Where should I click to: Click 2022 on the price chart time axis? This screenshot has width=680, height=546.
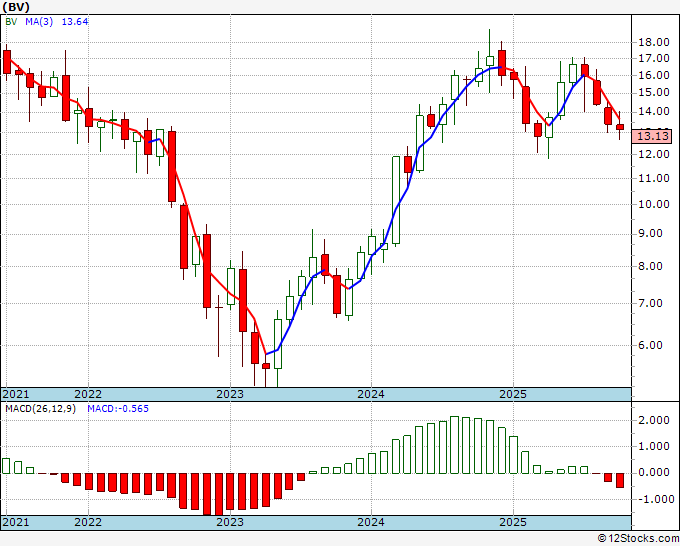tap(88, 394)
